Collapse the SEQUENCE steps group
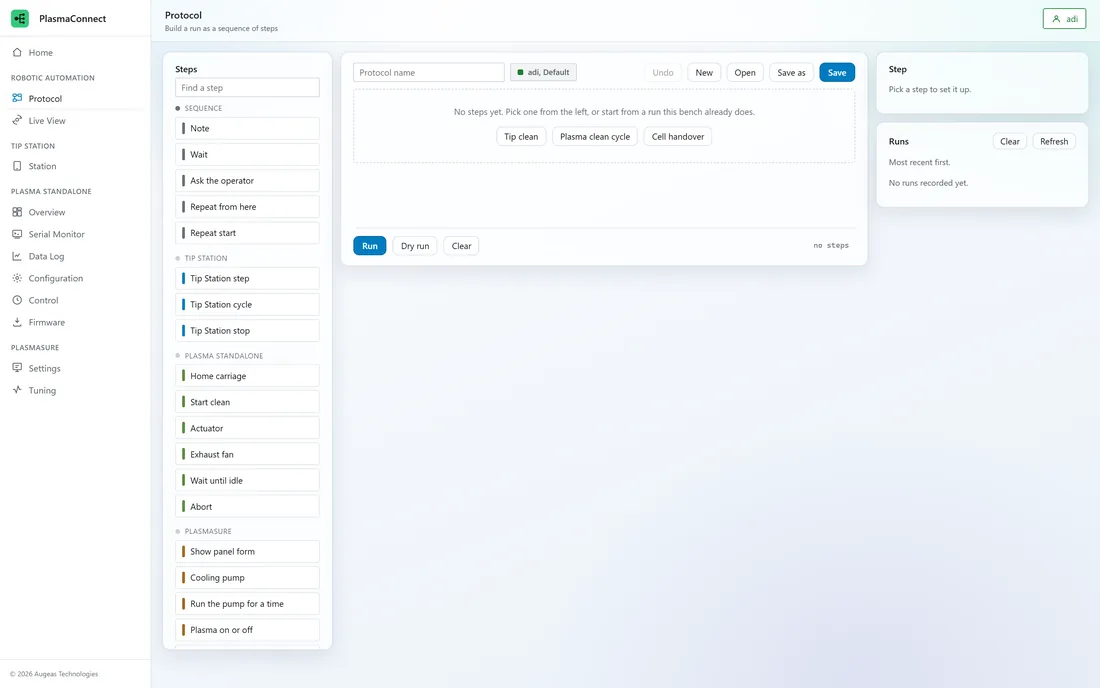Image resolution: width=1100 pixels, height=688 pixels. 199,108
